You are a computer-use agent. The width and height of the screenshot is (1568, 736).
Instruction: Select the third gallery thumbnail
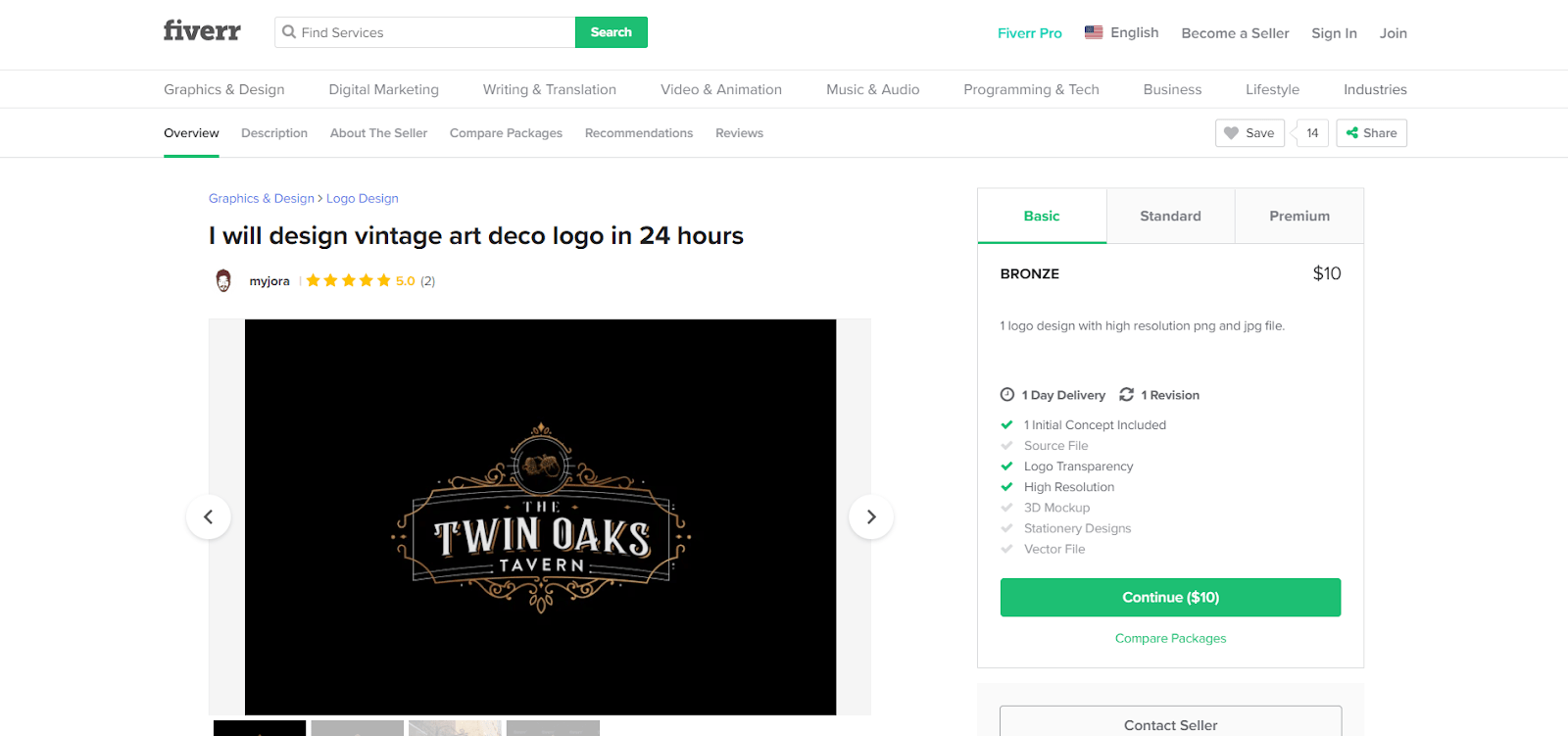pos(455,728)
